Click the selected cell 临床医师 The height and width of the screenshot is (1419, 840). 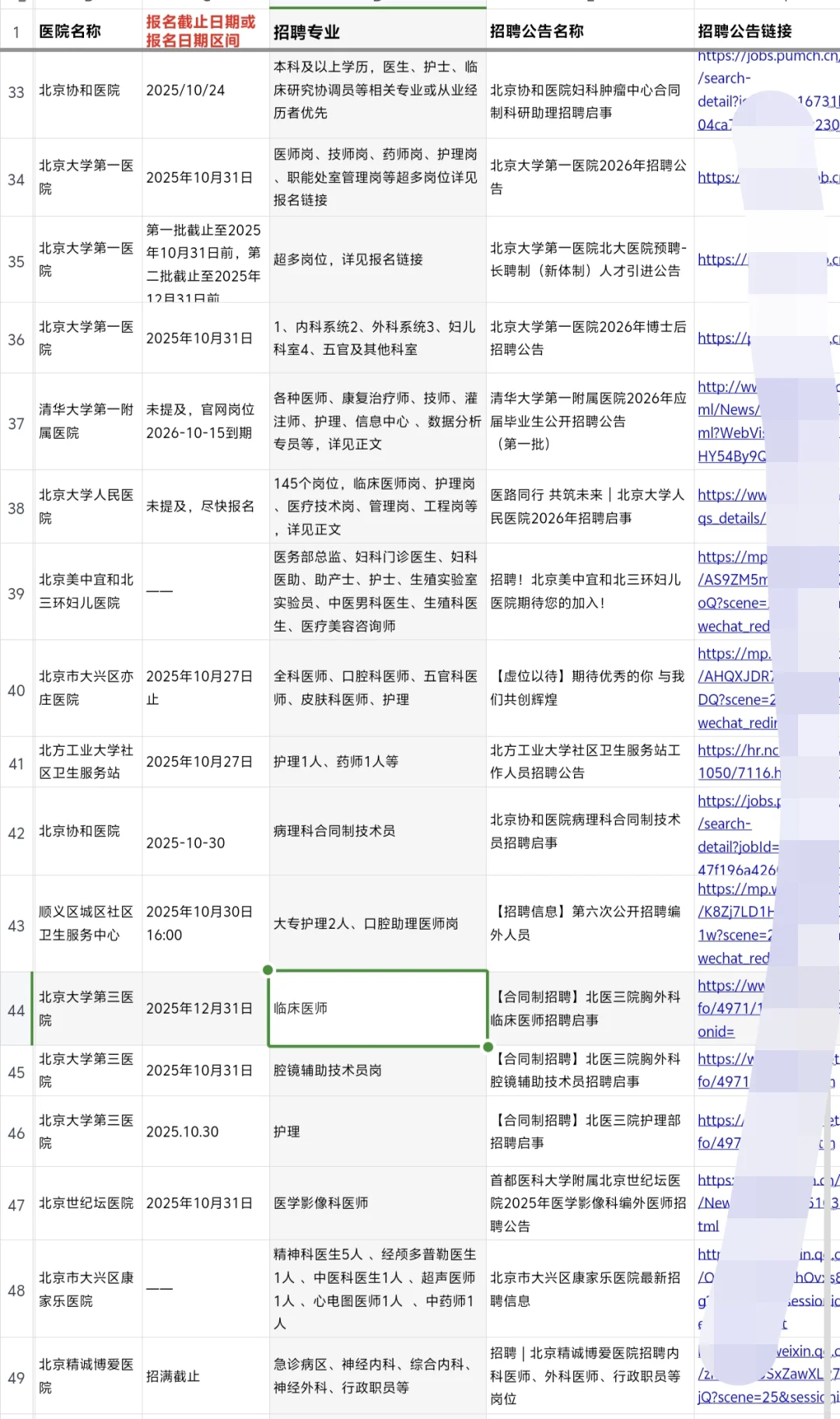pyautogui.click(x=377, y=1008)
